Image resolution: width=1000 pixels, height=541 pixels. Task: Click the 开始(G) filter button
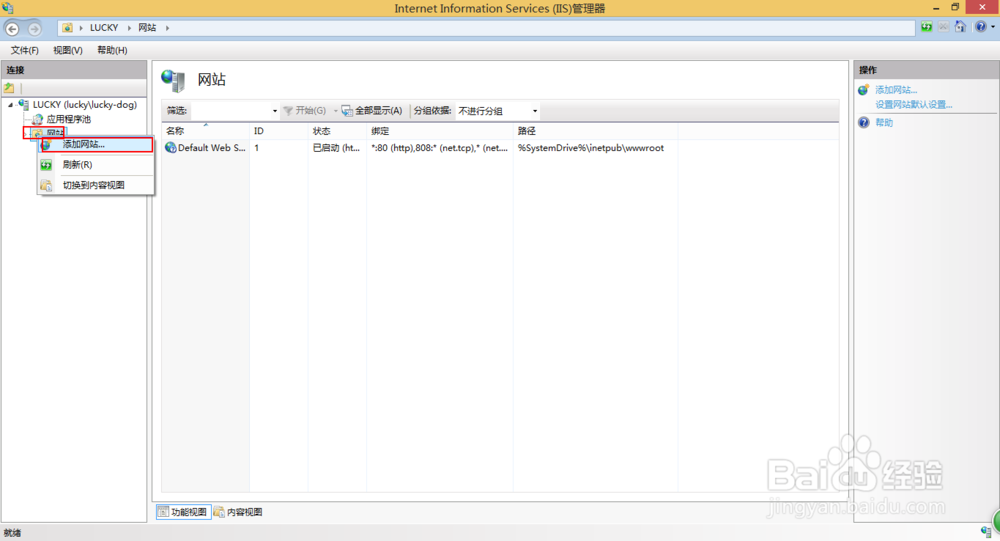click(305, 111)
